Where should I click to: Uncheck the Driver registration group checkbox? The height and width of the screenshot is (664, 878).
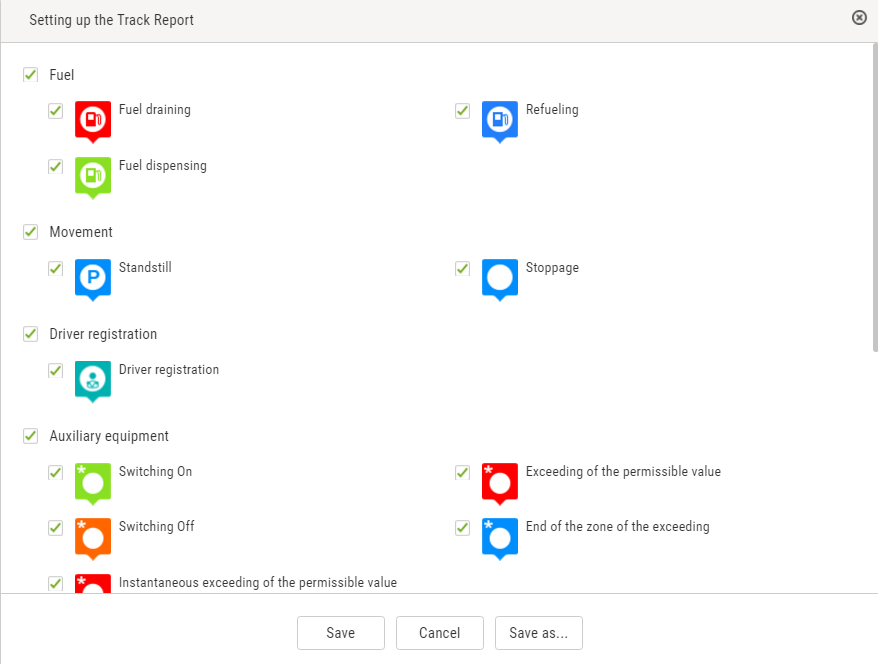[30, 334]
